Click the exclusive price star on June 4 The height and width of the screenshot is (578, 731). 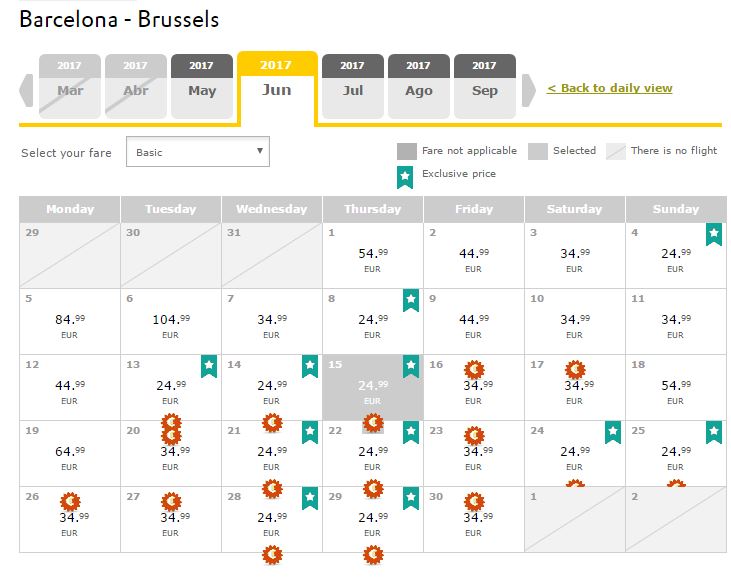[x=714, y=234]
